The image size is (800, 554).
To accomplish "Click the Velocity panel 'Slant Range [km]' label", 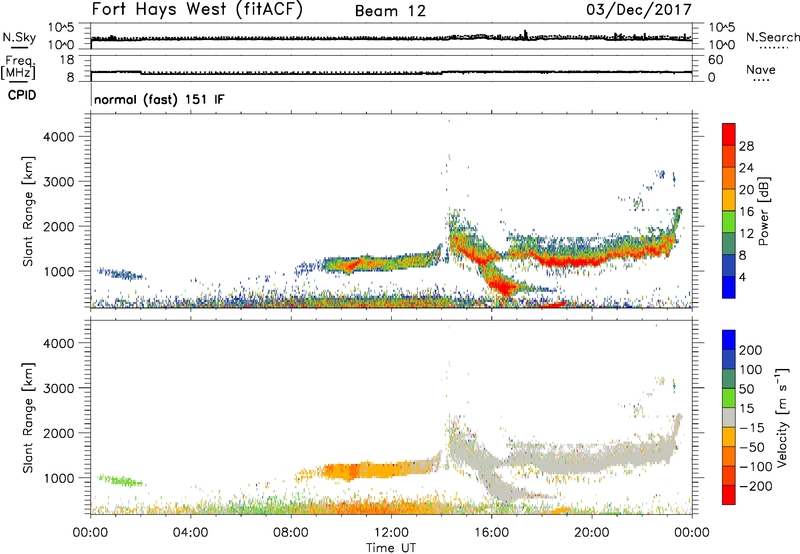I will tap(27, 417).
